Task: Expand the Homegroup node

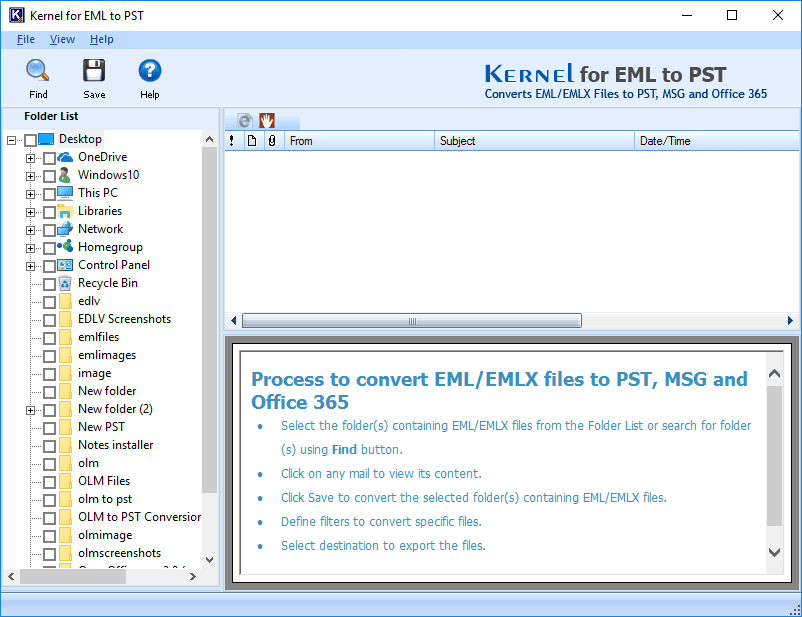Action: 30,248
